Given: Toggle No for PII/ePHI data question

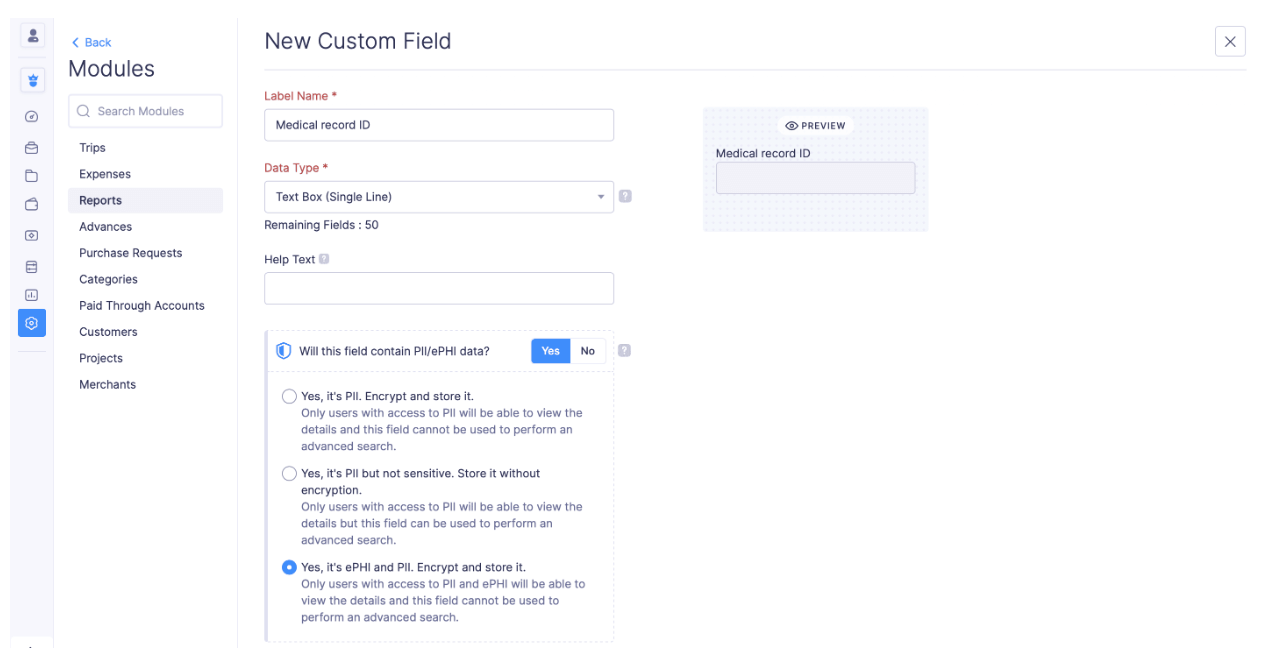Looking at the screenshot, I should point(588,351).
